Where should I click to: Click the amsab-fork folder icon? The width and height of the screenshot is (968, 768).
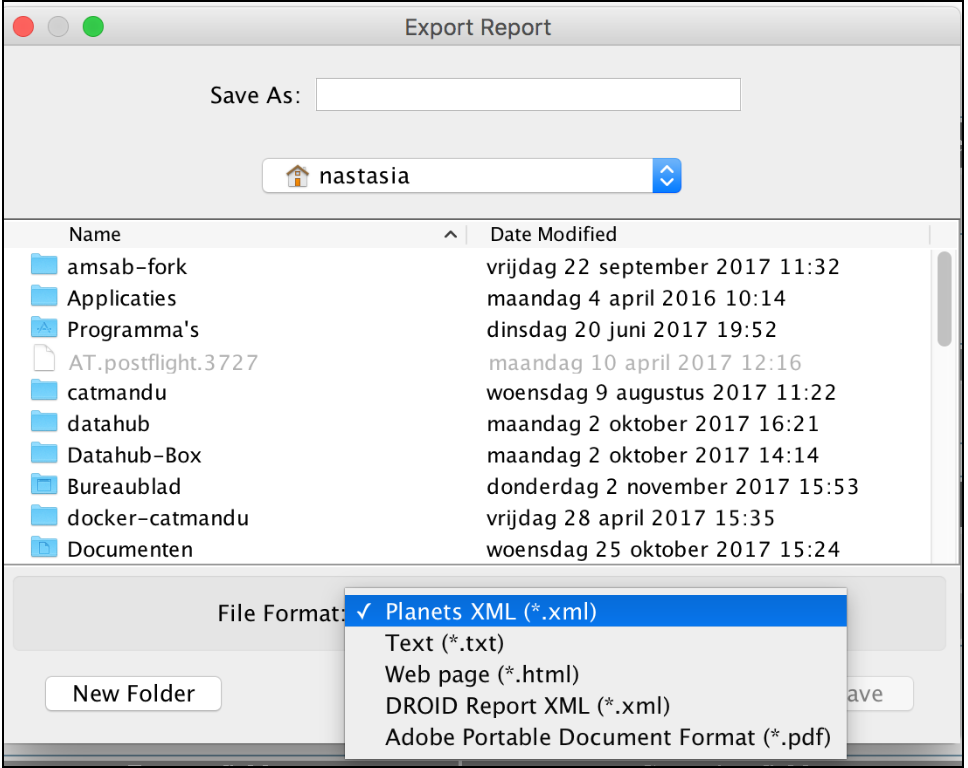coord(44,266)
